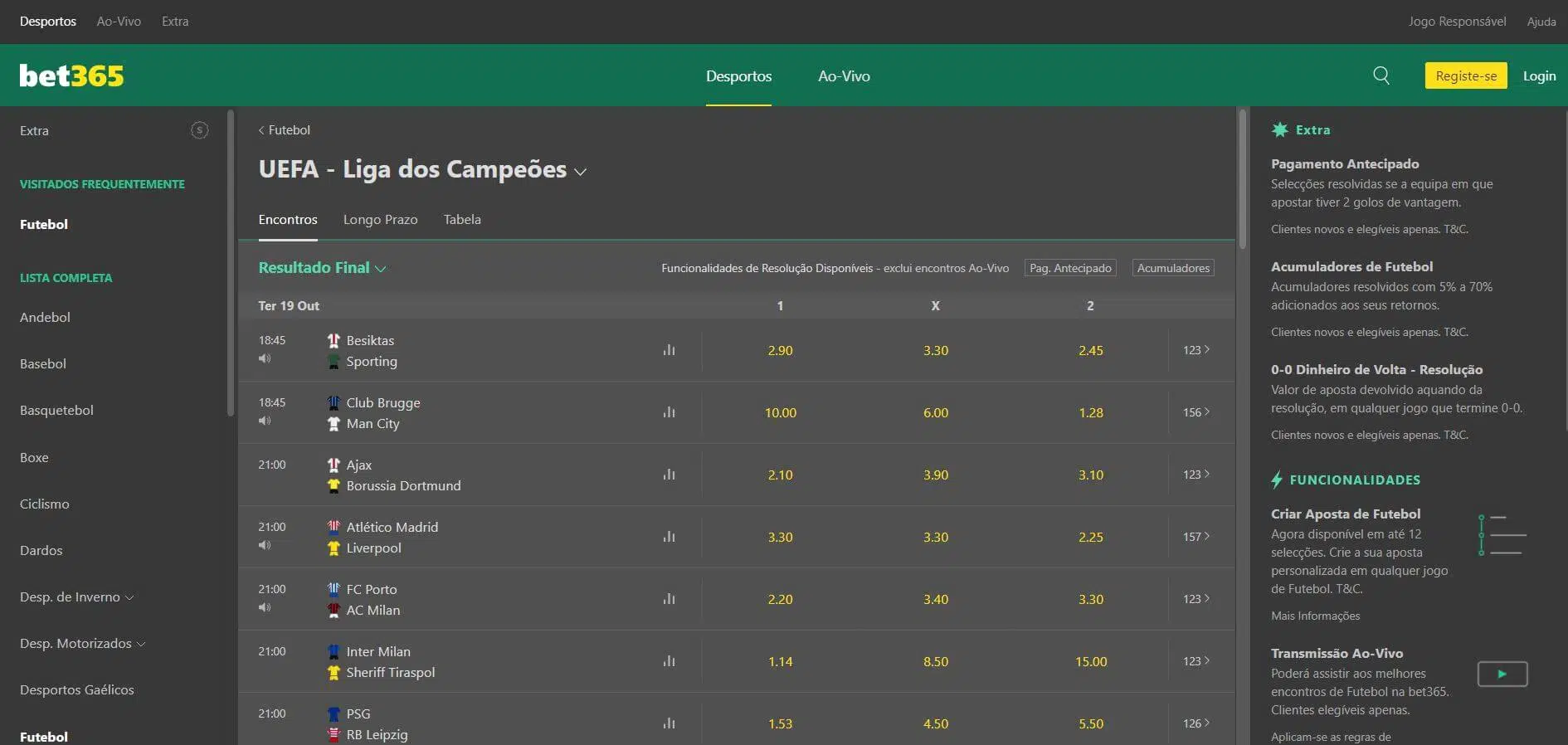Click the Criar Aposta bet builder icon
Screen dimensions: 1568x745
(x=1502, y=535)
